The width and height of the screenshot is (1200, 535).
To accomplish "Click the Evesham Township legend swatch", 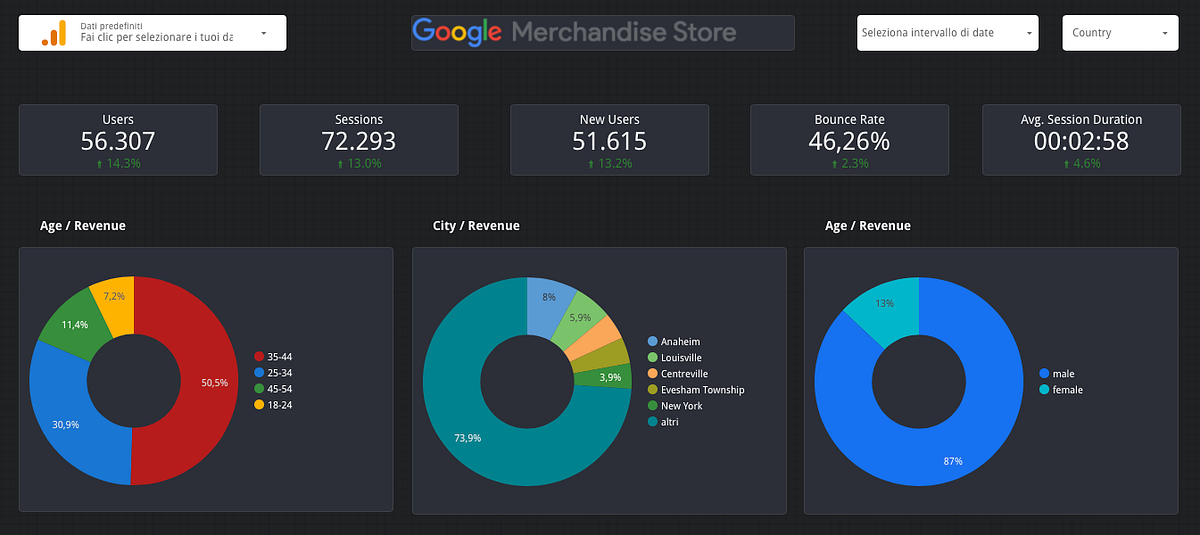I will [x=653, y=390].
